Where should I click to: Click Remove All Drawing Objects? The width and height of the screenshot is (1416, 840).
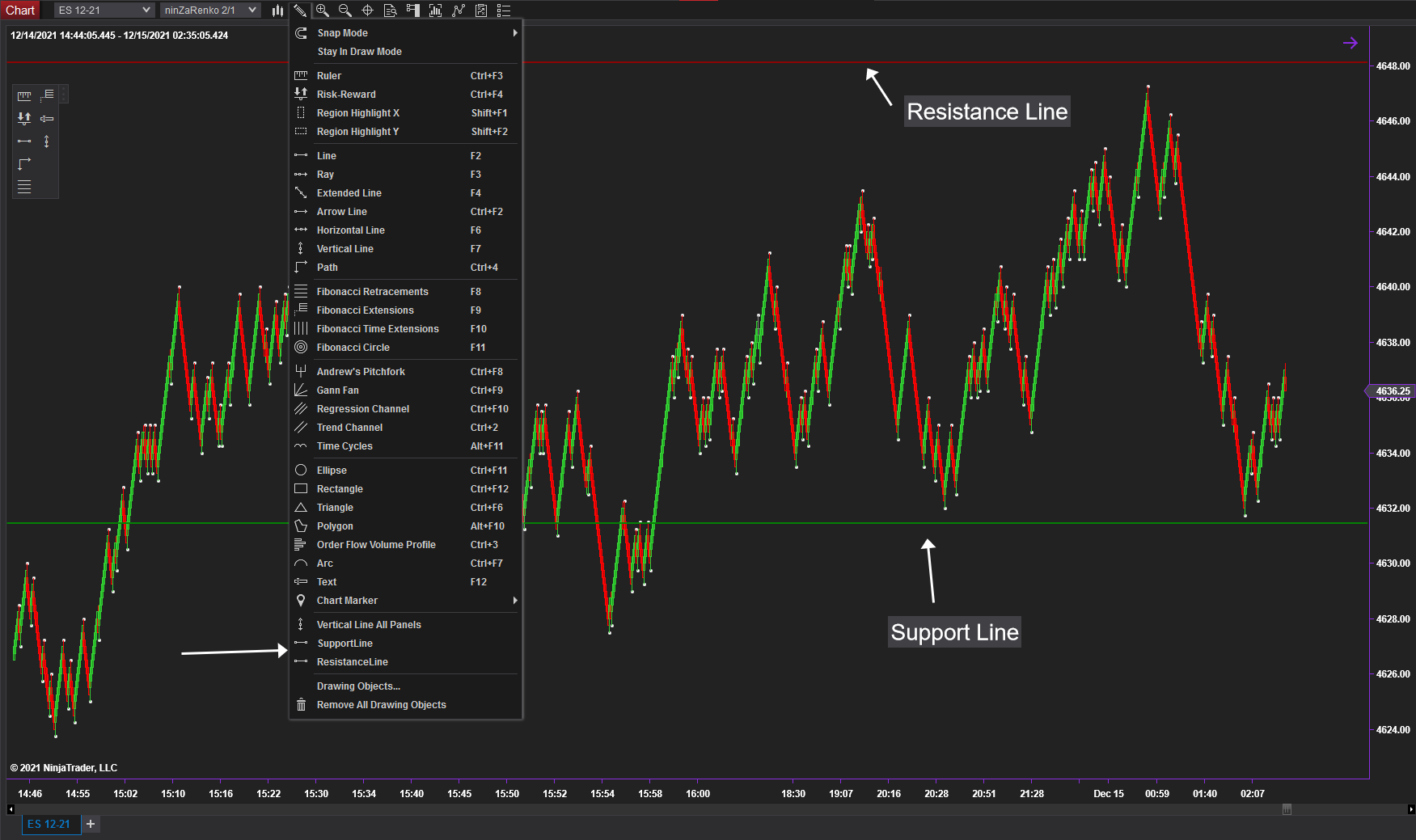click(x=406, y=705)
